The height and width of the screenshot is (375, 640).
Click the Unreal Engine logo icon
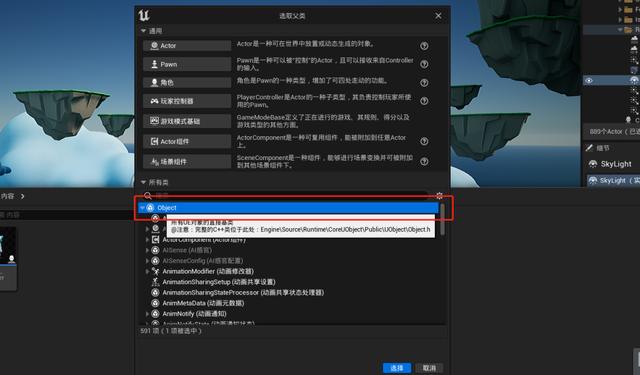coord(144,16)
